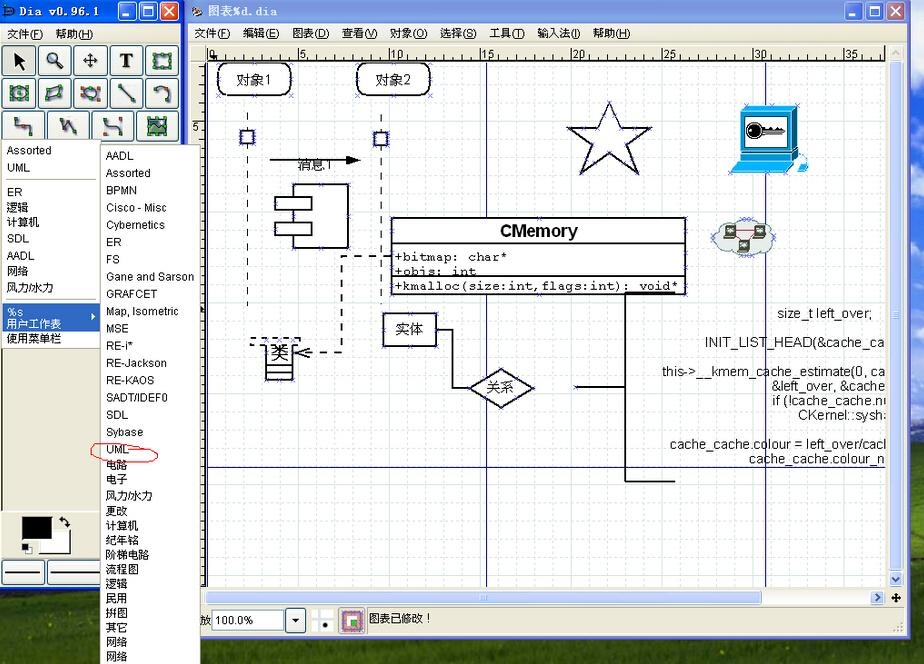The width and height of the screenshot is (924, 664).
Task: Open 选择(S) menu in diagram window
Action: tap(458, 34)
